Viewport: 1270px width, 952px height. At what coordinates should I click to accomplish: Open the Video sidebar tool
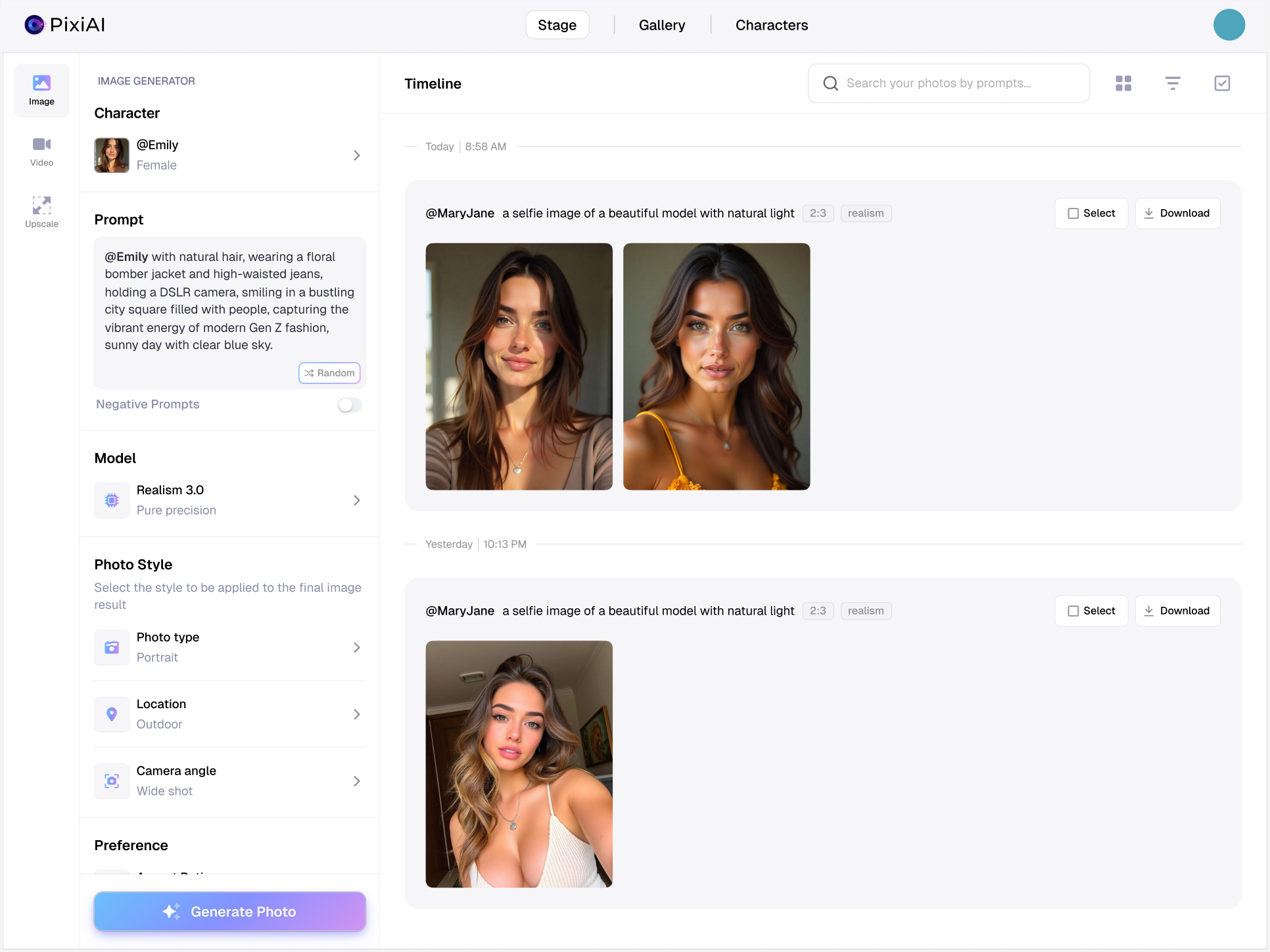(41, 152)
